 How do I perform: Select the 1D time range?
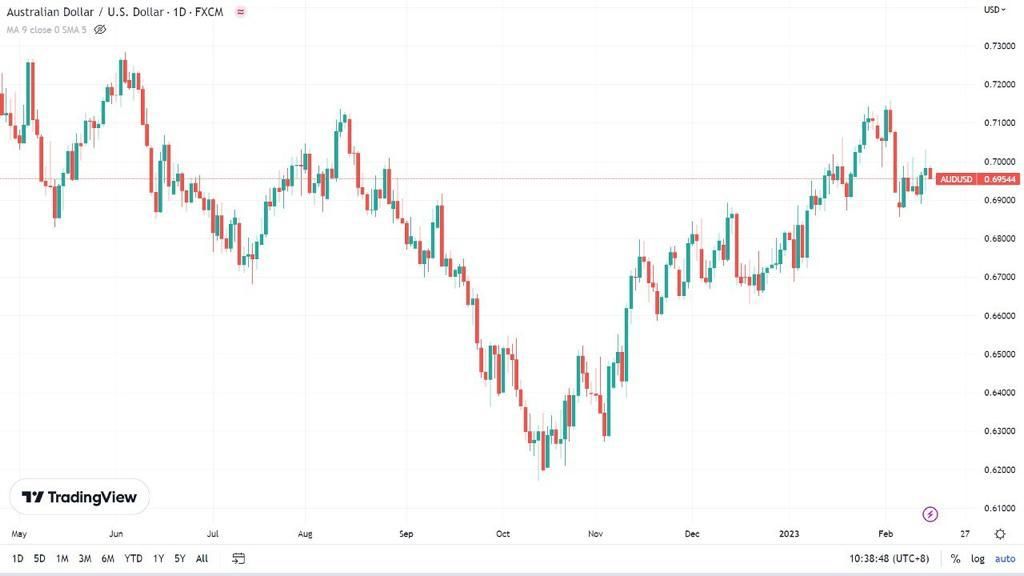pyautogui.click(x=18, y=558)
